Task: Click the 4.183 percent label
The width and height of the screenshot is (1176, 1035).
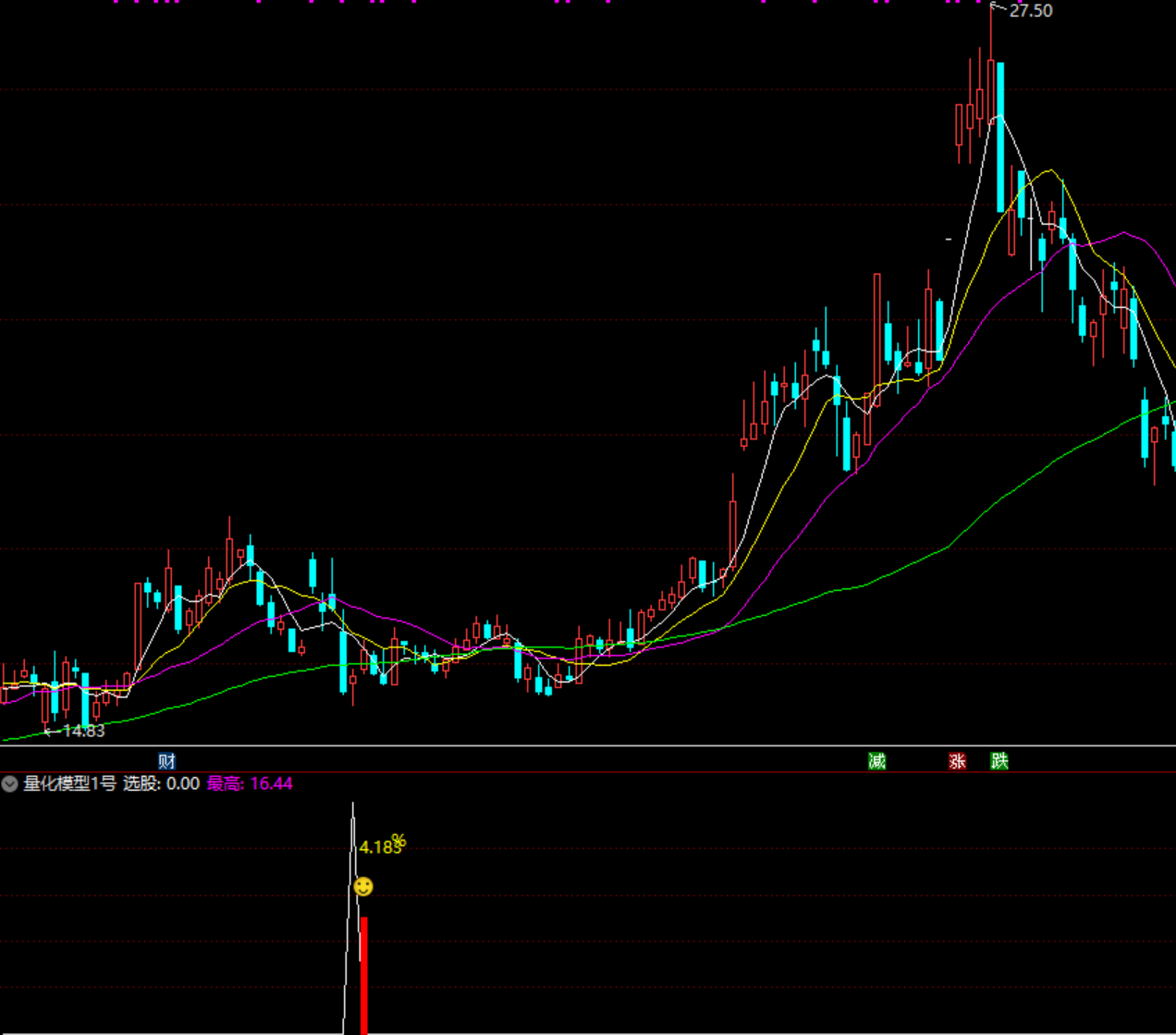Action: tap(380, 847)
